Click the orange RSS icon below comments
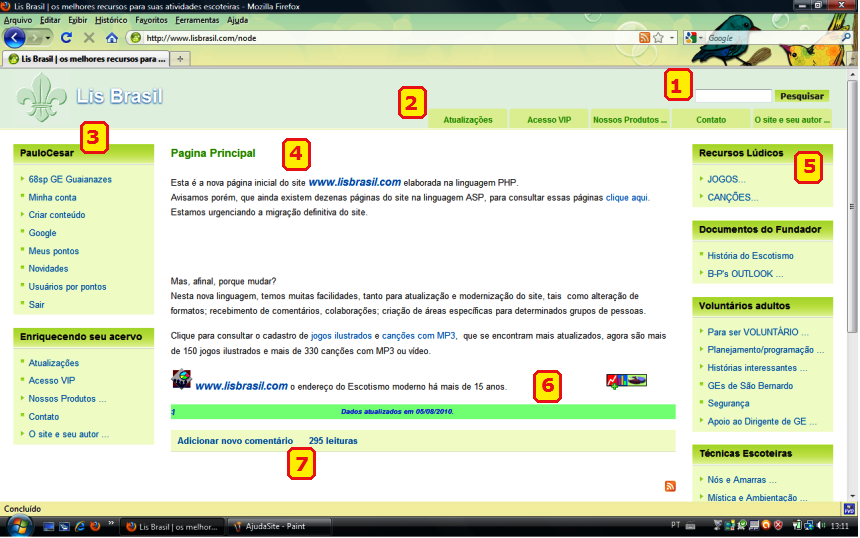 point(670,486)
